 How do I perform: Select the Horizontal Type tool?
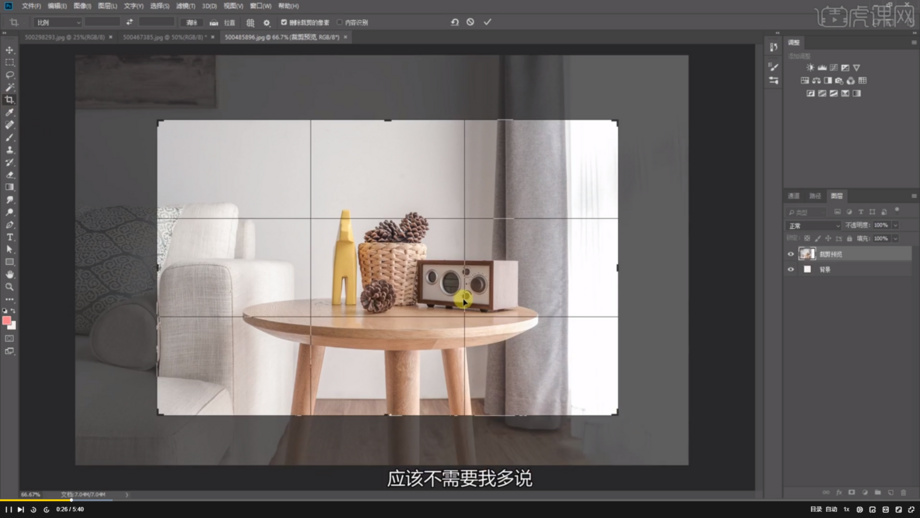10,237
